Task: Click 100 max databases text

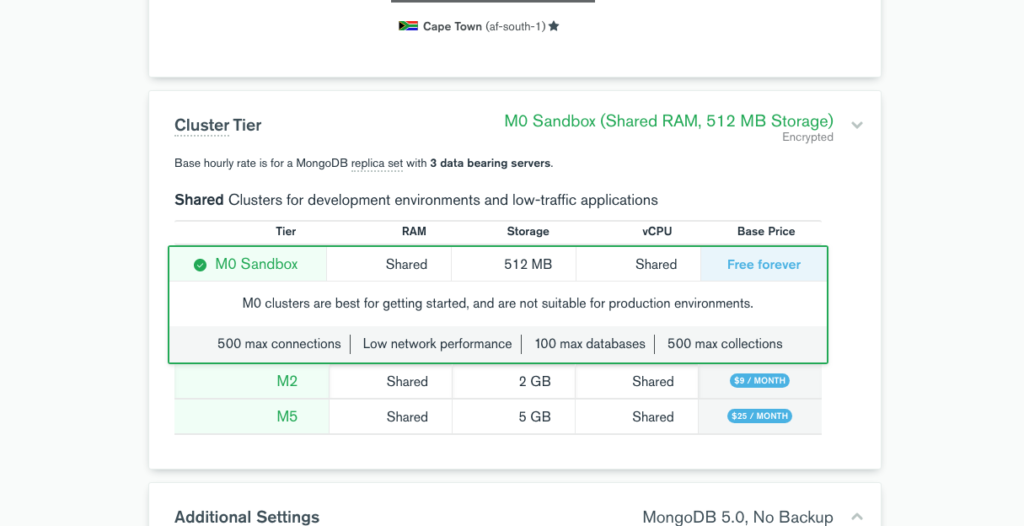Action: pyautogui.click(x=590, y=344)
